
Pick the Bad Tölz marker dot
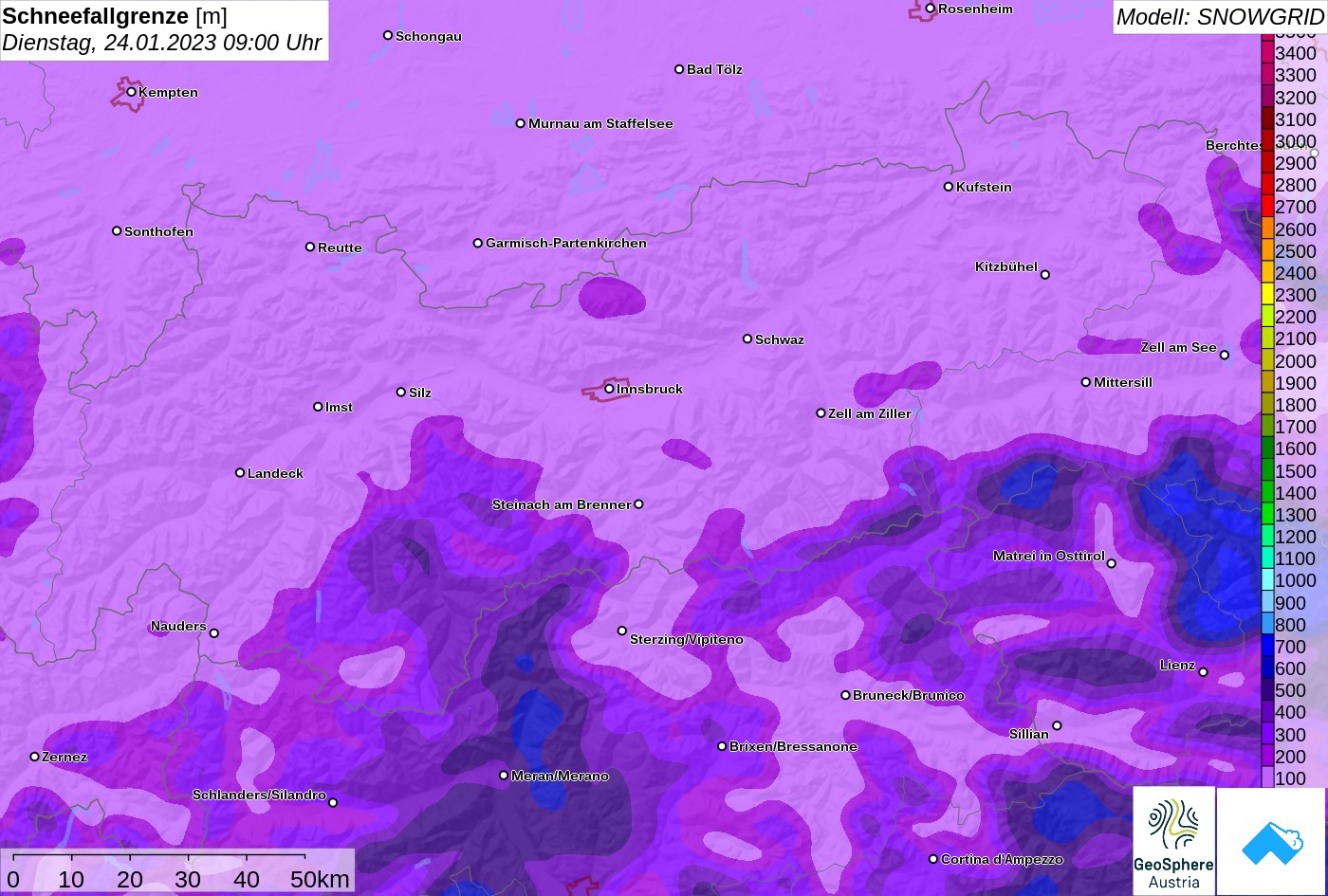click(679, 69)
